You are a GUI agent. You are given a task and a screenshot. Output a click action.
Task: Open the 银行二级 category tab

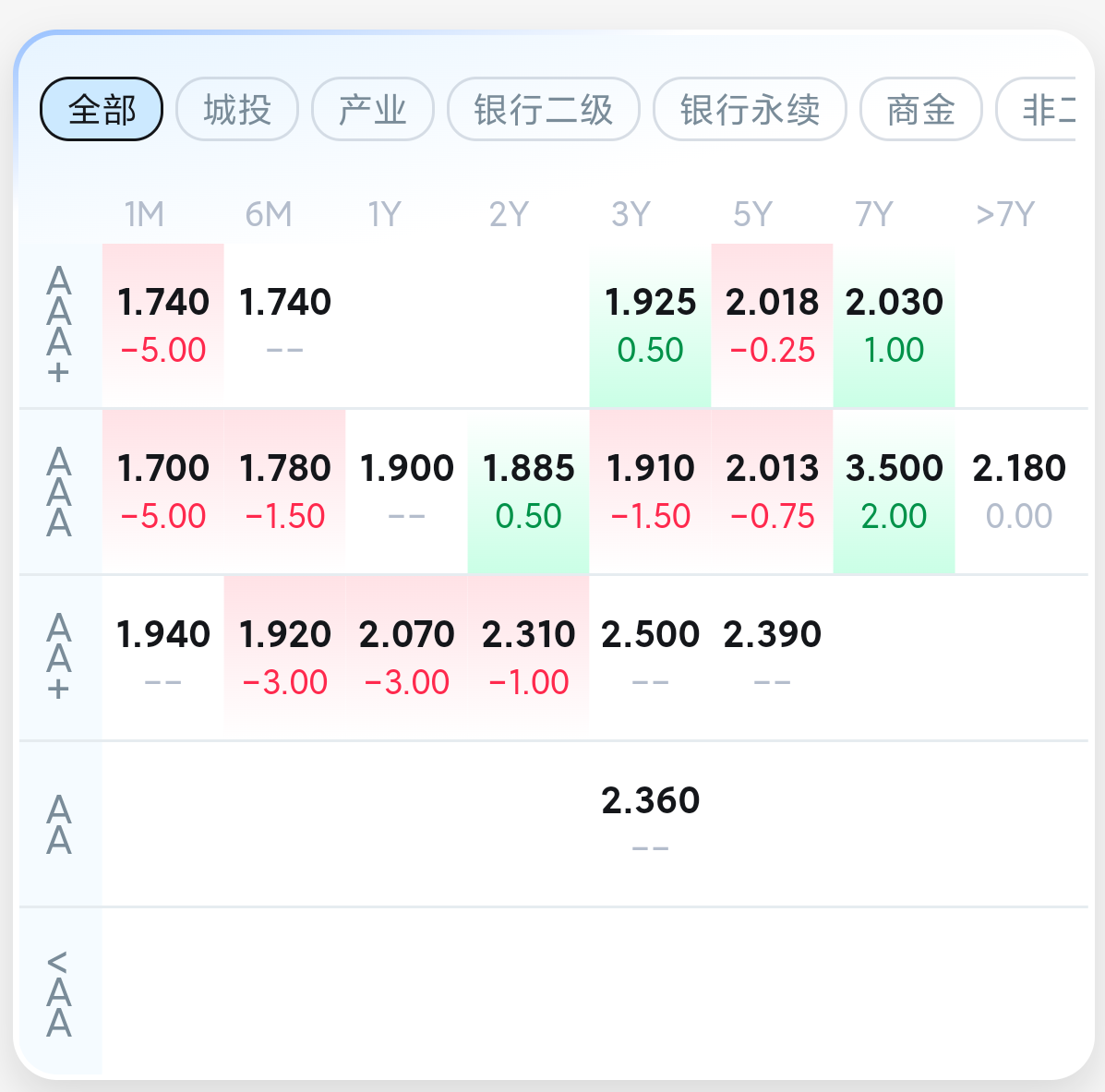[x=544, y=109]
